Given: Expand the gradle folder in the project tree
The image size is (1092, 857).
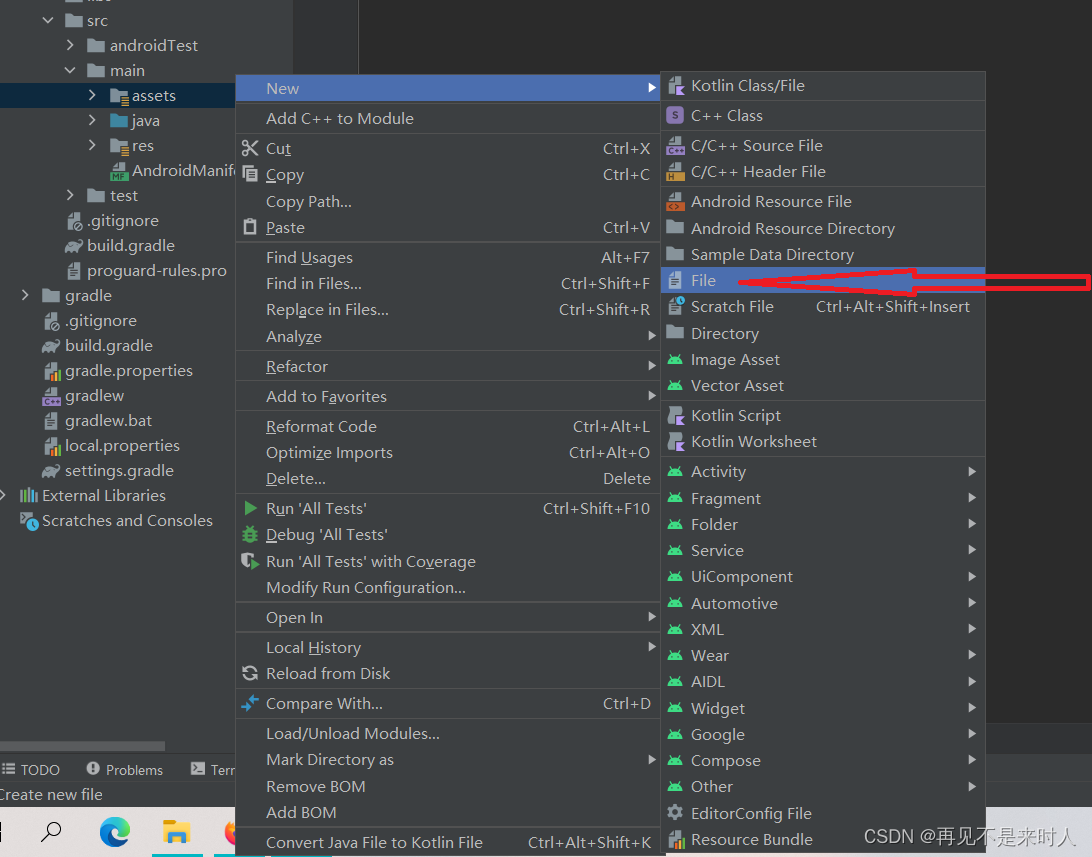Looking at the screenshot, I should click(x=23, y=295).
